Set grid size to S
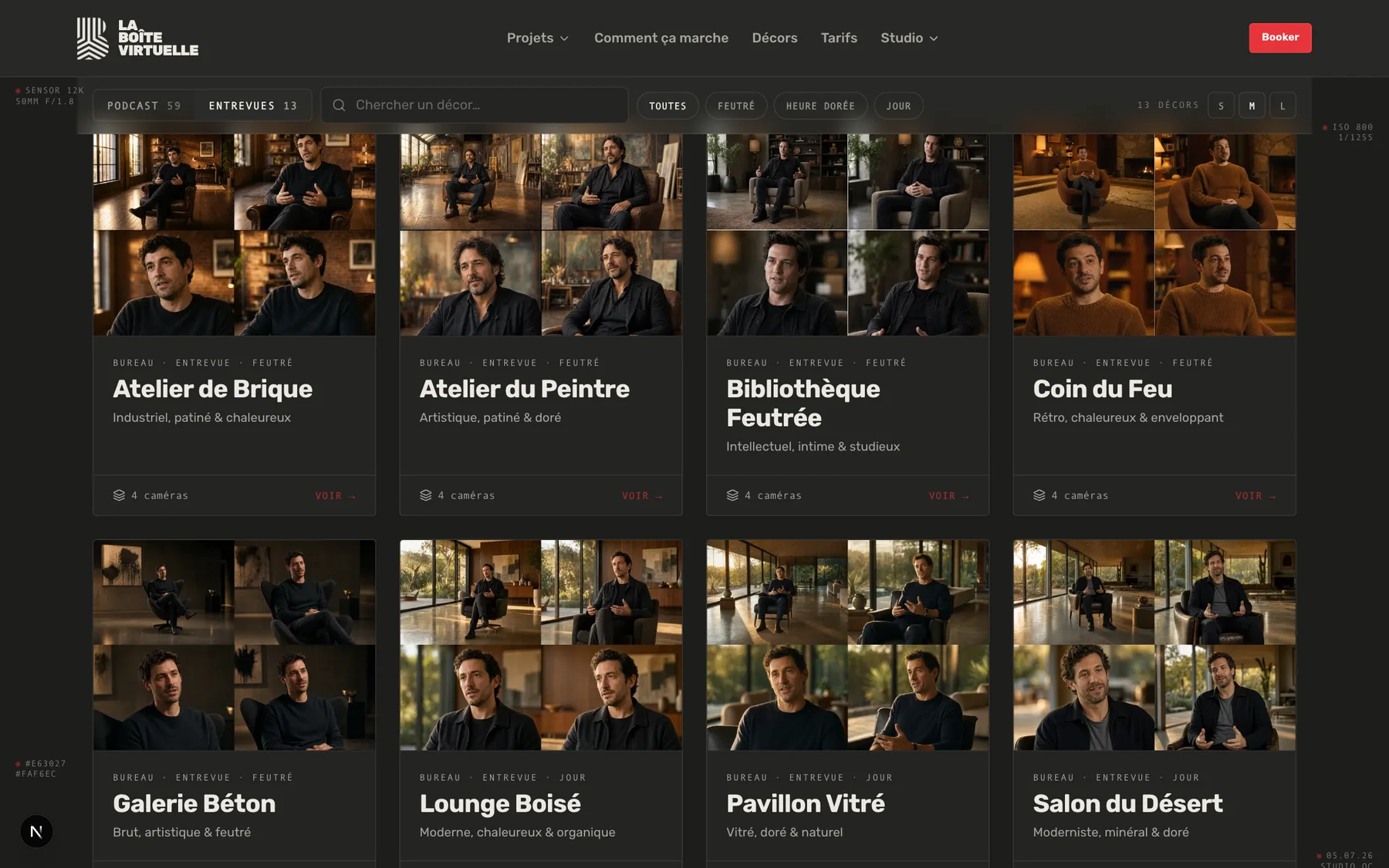This screenshot has width=1389, height=868. [1221, 106]
